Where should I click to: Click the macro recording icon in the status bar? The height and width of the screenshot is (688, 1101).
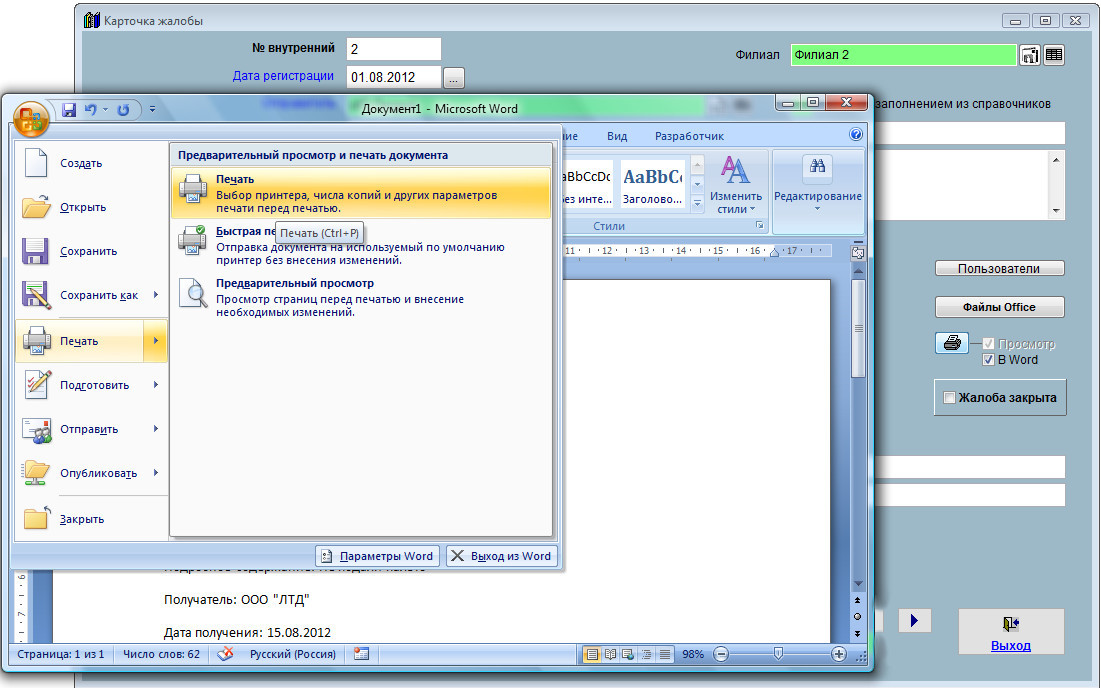[x=362, y=654]
